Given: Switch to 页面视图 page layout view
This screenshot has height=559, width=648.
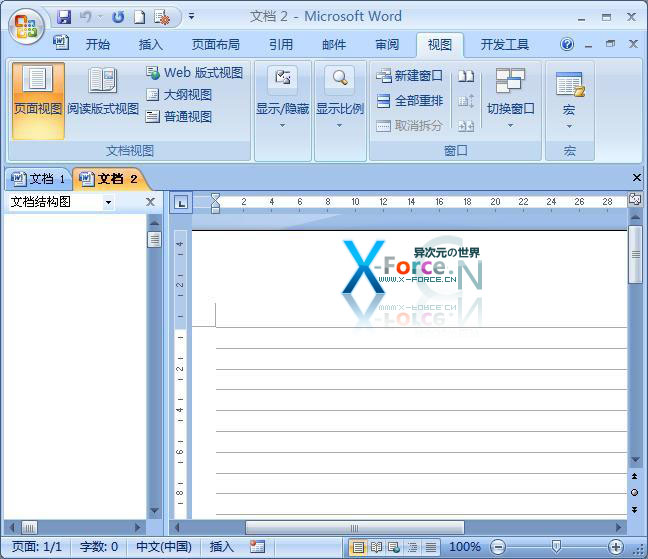Looking at the screenshot, I should click(x=38, y=100).
